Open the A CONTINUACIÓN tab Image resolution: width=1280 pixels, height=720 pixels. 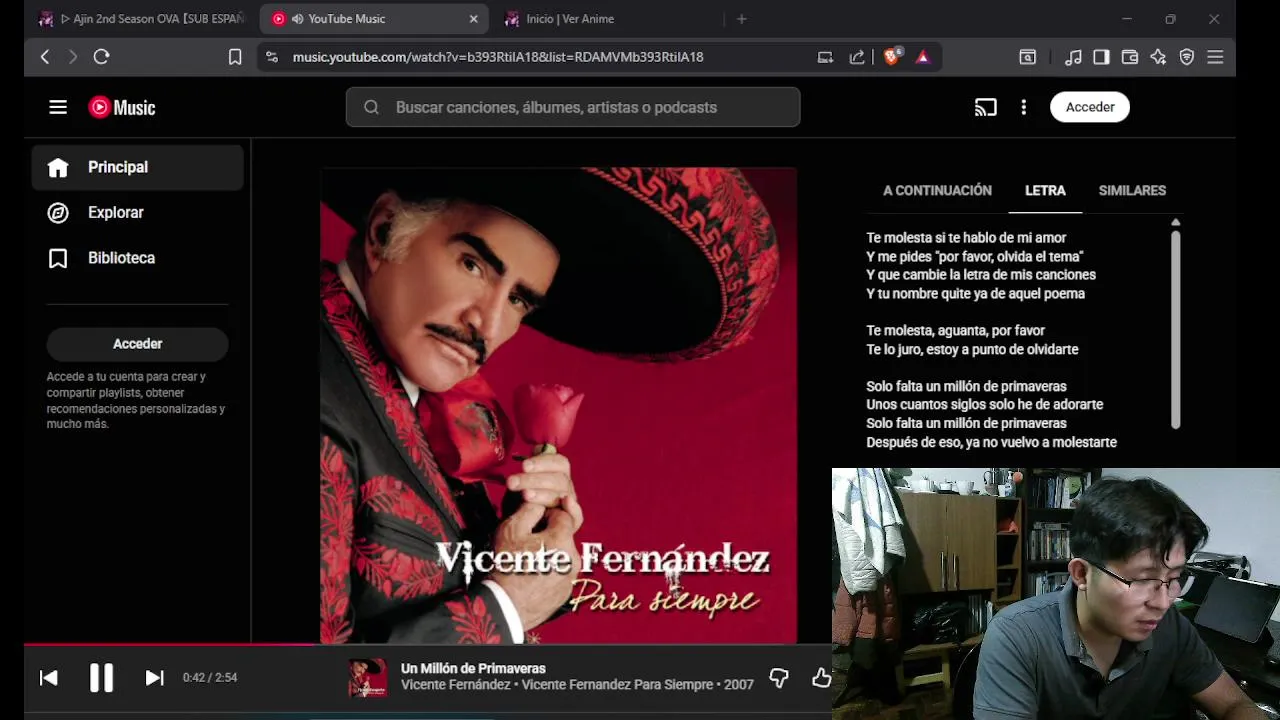(937, 190)
